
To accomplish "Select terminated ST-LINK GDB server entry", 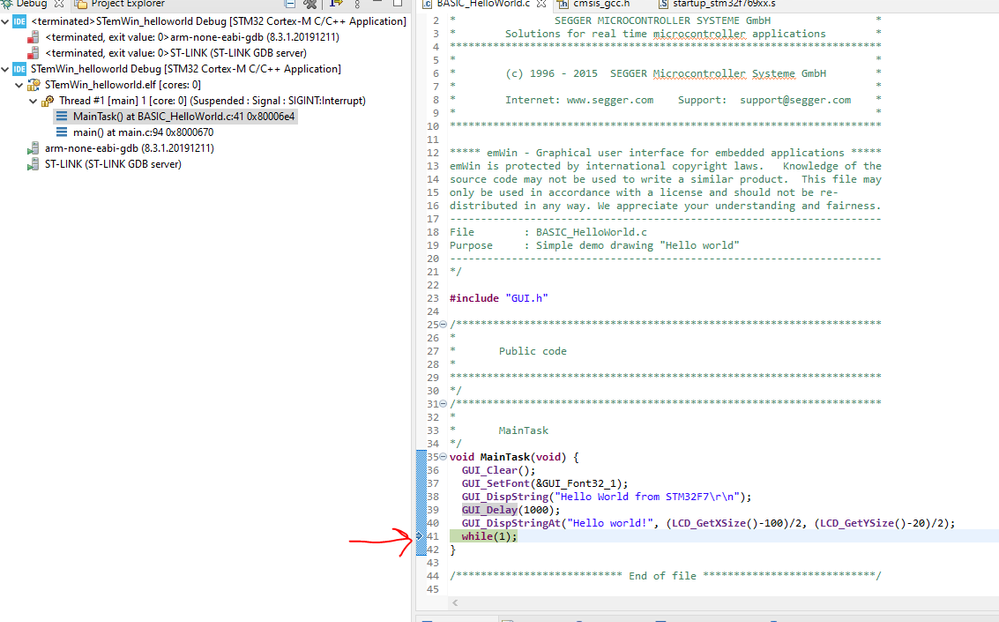I will point(176,53).
